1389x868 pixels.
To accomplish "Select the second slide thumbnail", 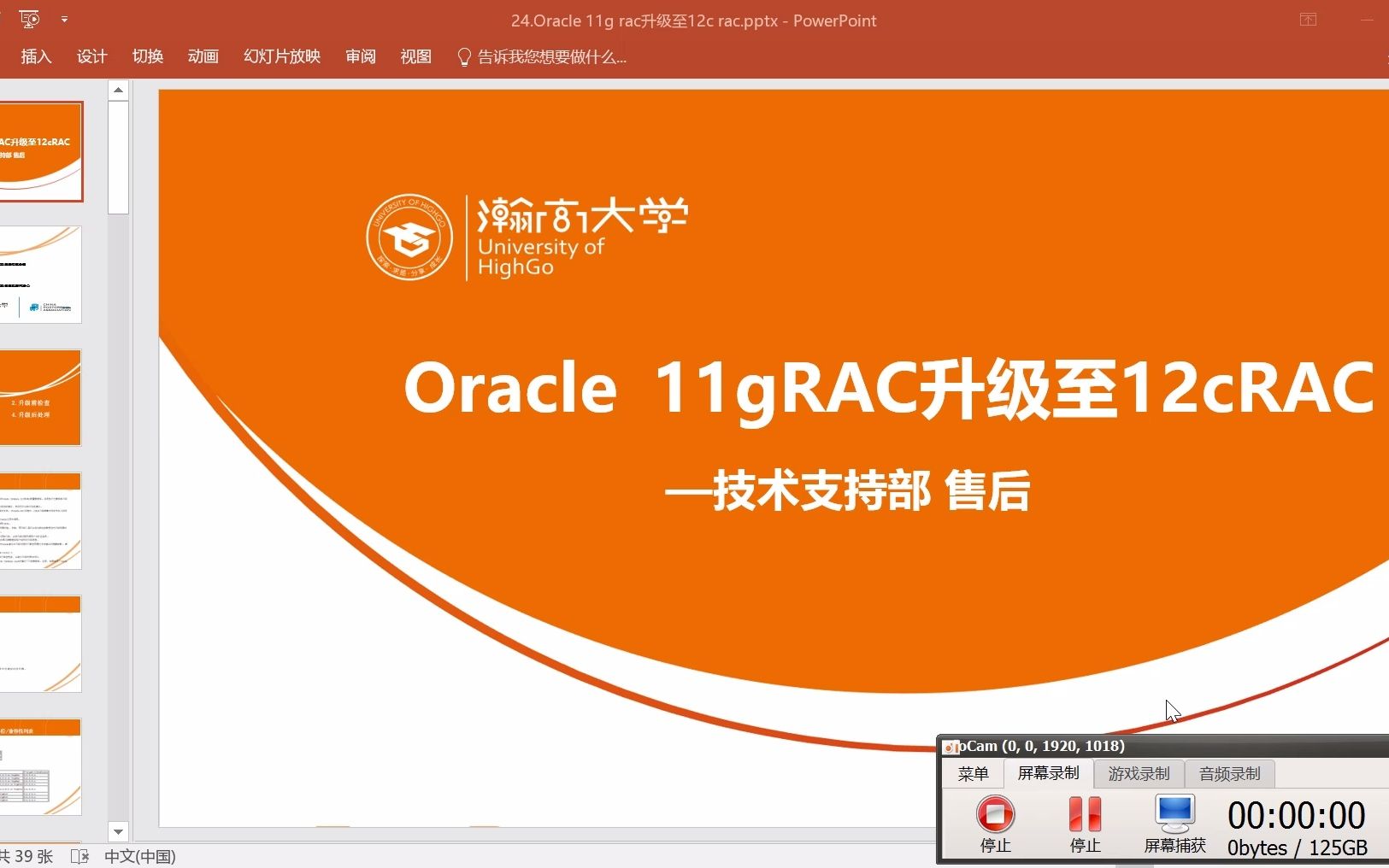I will [41, 275].
